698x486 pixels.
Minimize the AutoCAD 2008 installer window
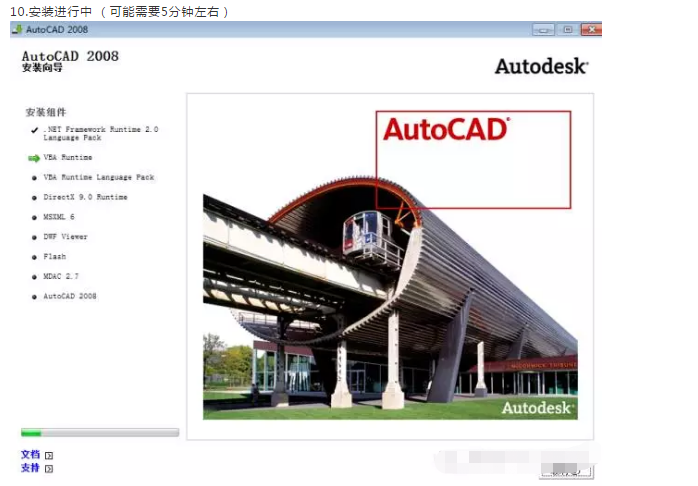(543, 30)
